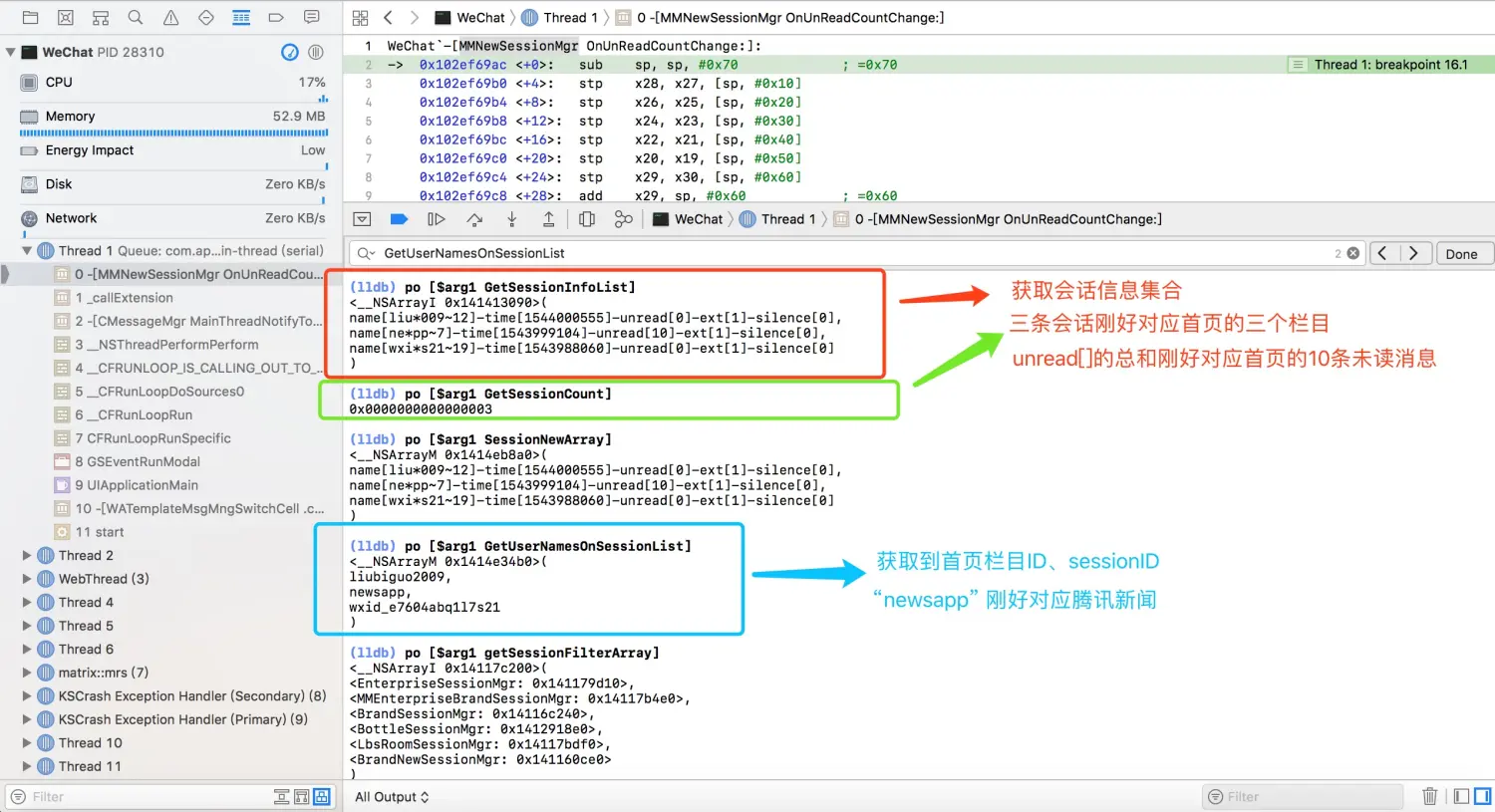
Task: Click the console Filter field
Action: (x=1302, y=797)
